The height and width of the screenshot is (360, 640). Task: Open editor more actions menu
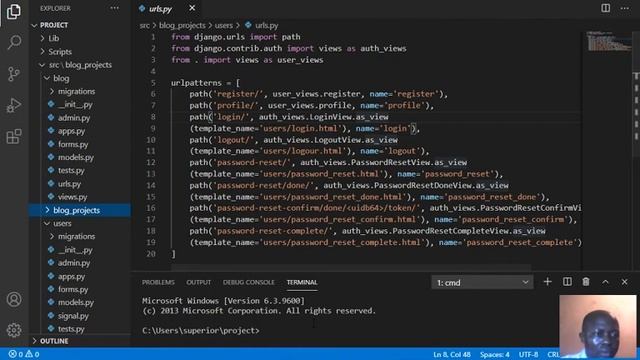point(624,8)
